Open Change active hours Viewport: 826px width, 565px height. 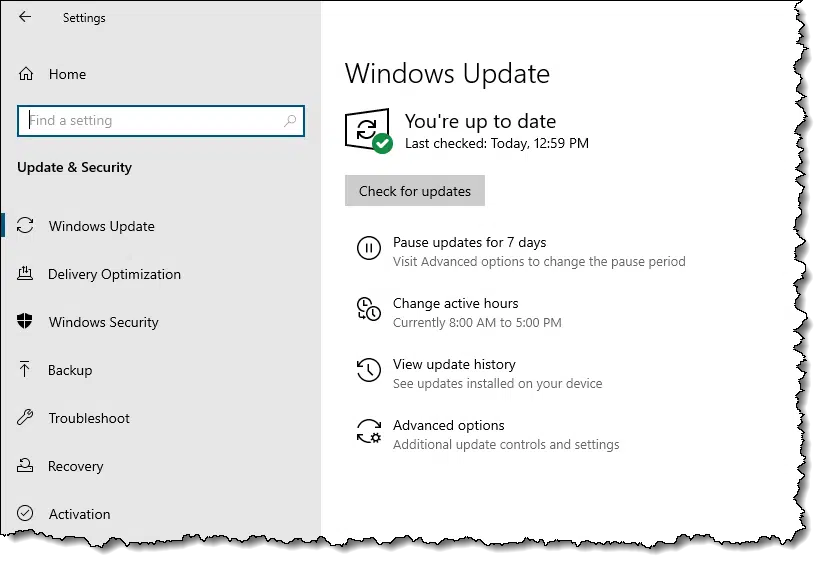[456, 303]
